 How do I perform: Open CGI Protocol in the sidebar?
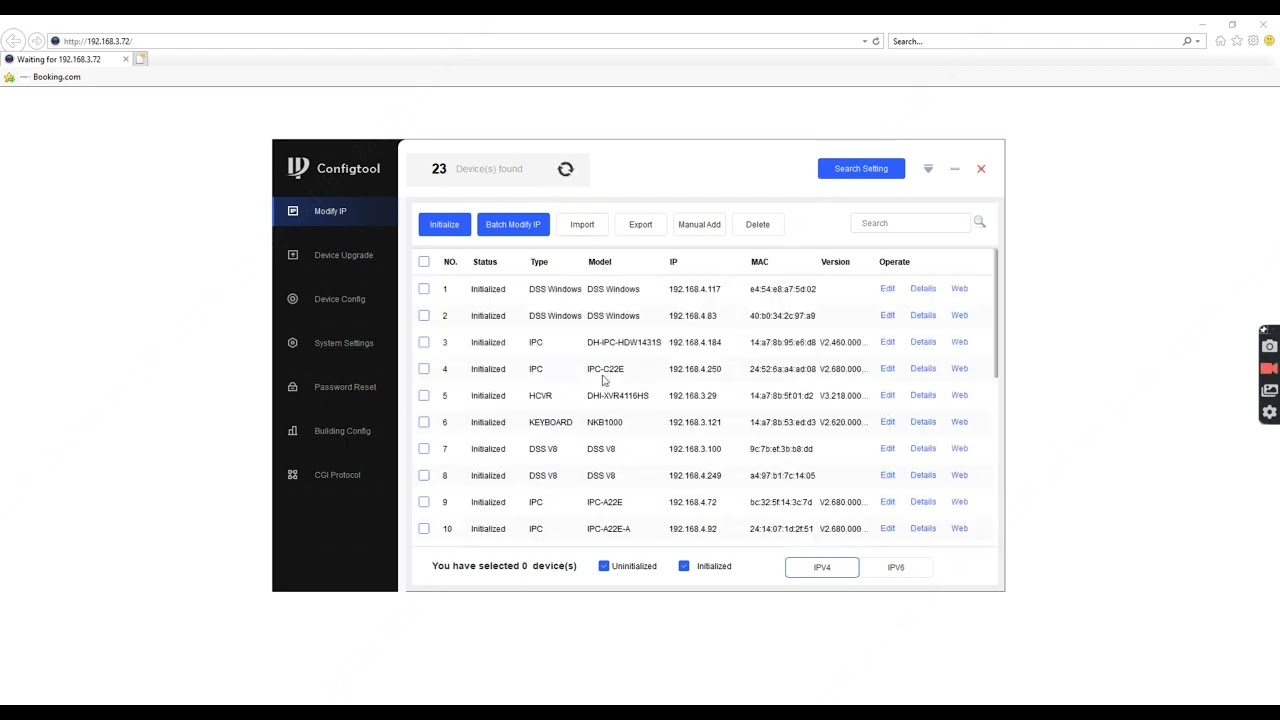335,475
